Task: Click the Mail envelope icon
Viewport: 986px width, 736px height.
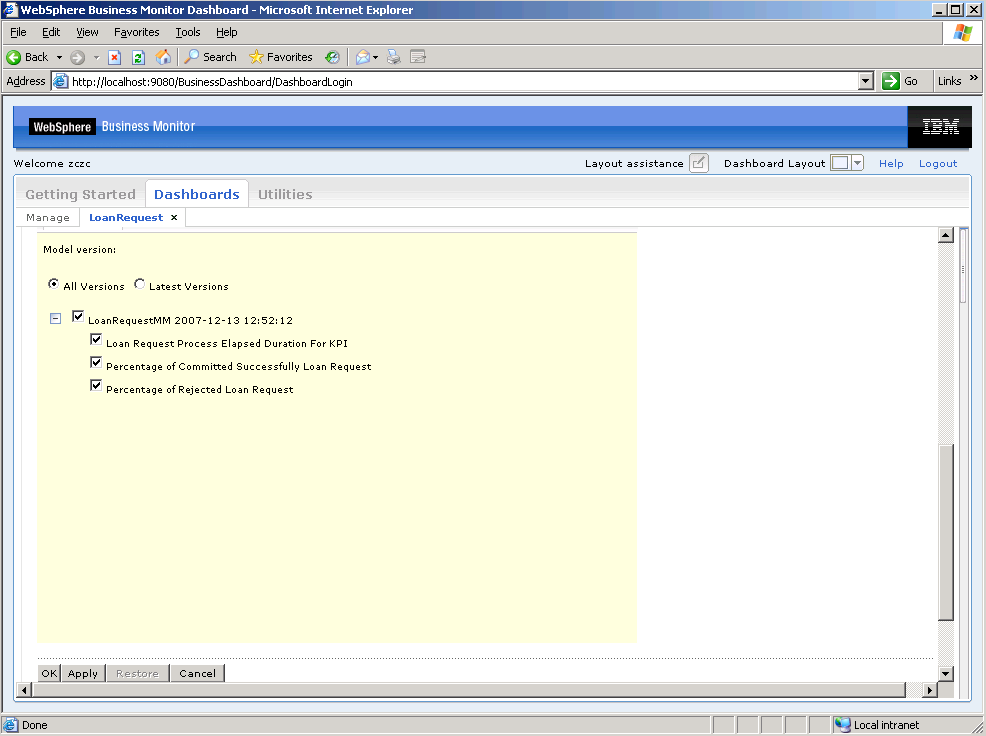Action: pyautogui.click(x=362, y=57)
